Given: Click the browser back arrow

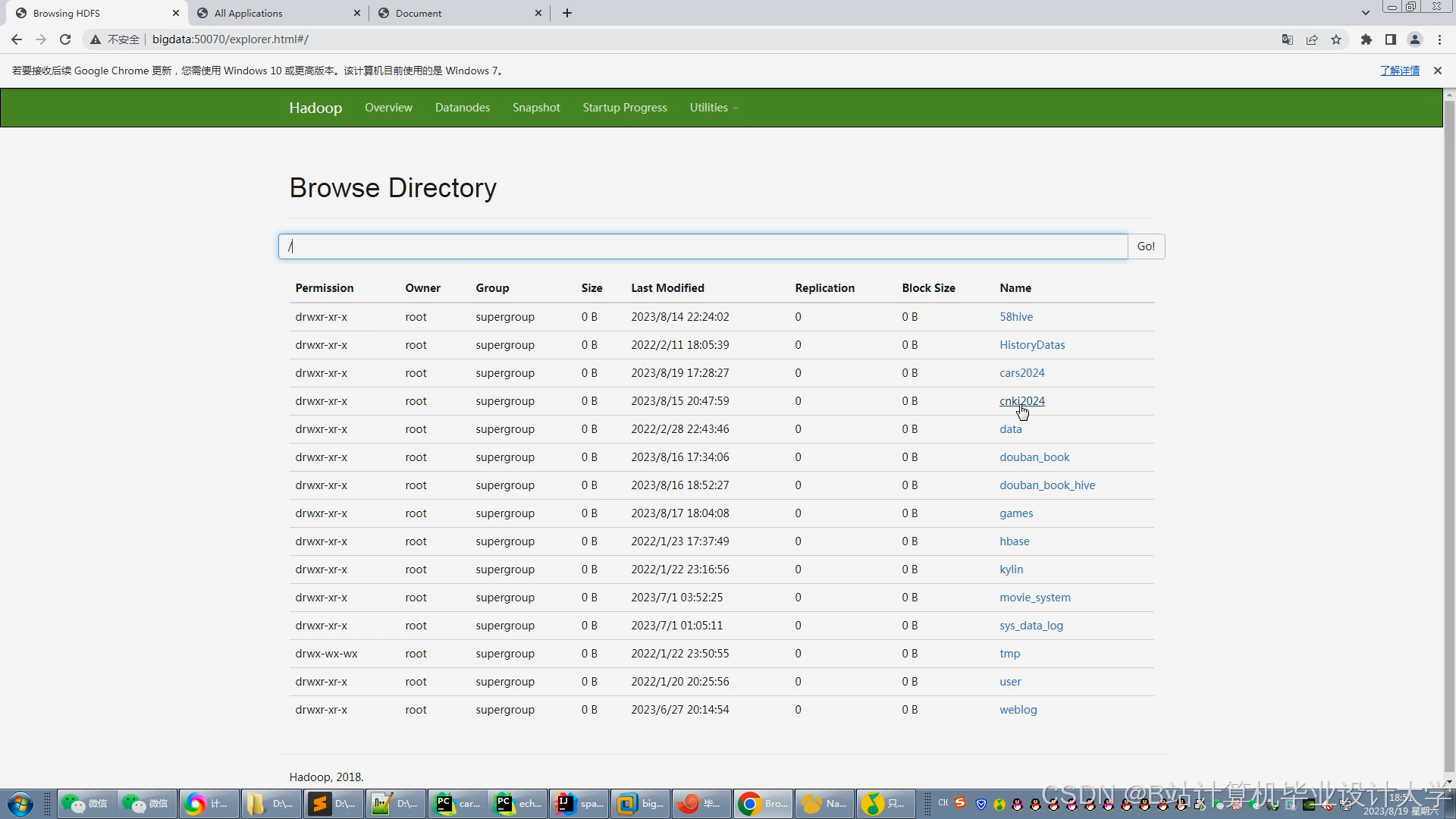Looking at the screenshot, I should click(17, 39).
